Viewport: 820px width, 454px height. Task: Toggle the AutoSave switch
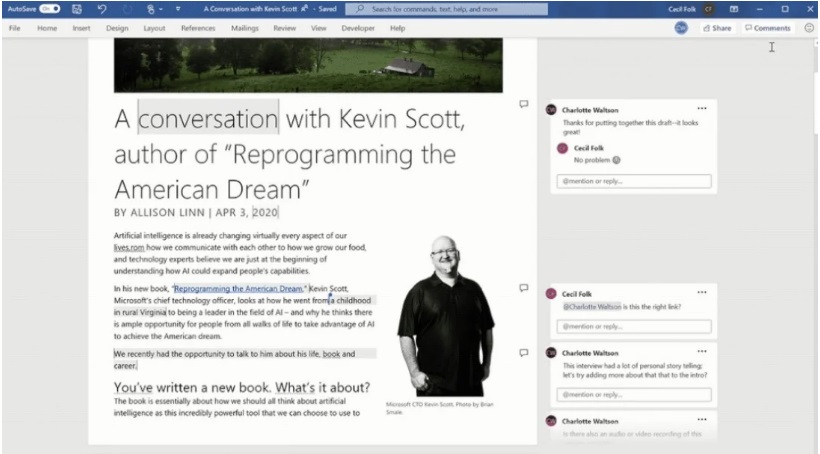49,9
